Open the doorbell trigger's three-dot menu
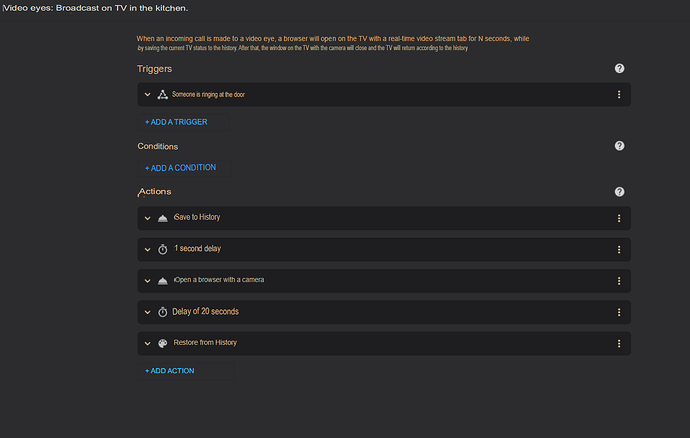Image resolution: width=690 pixels, height=438 pixels. (x=619, y=94)
